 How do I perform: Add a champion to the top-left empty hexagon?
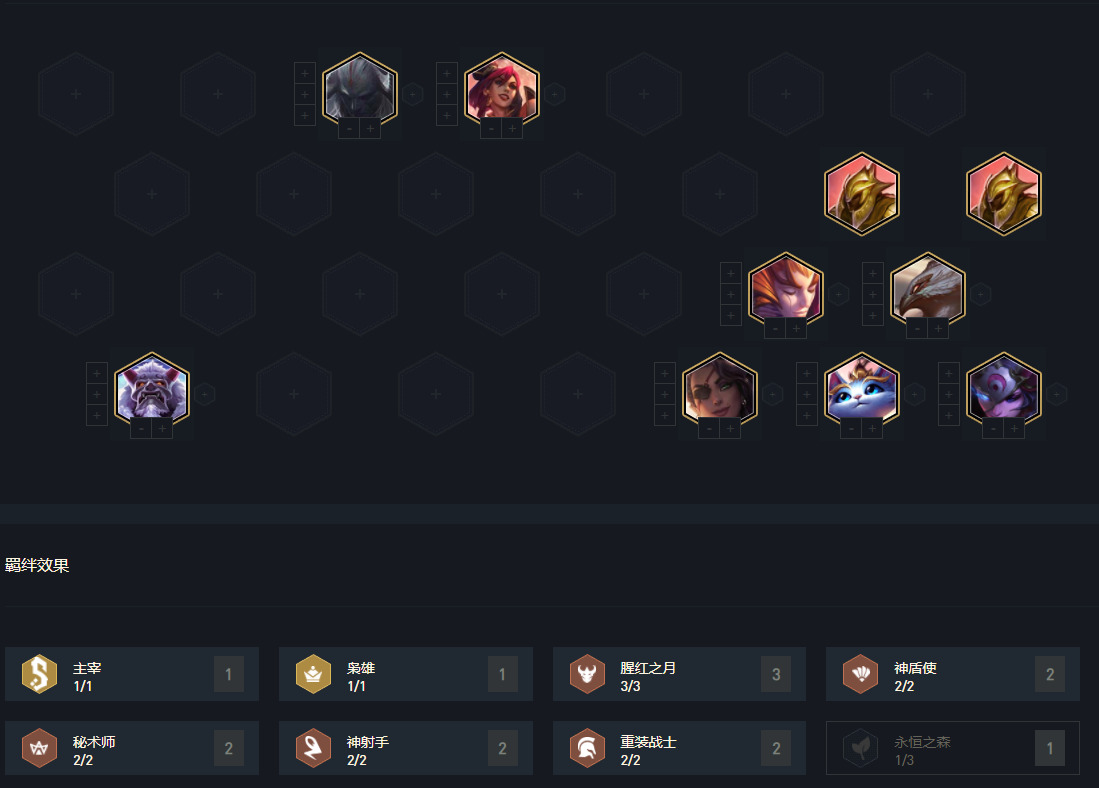(76, 94)
